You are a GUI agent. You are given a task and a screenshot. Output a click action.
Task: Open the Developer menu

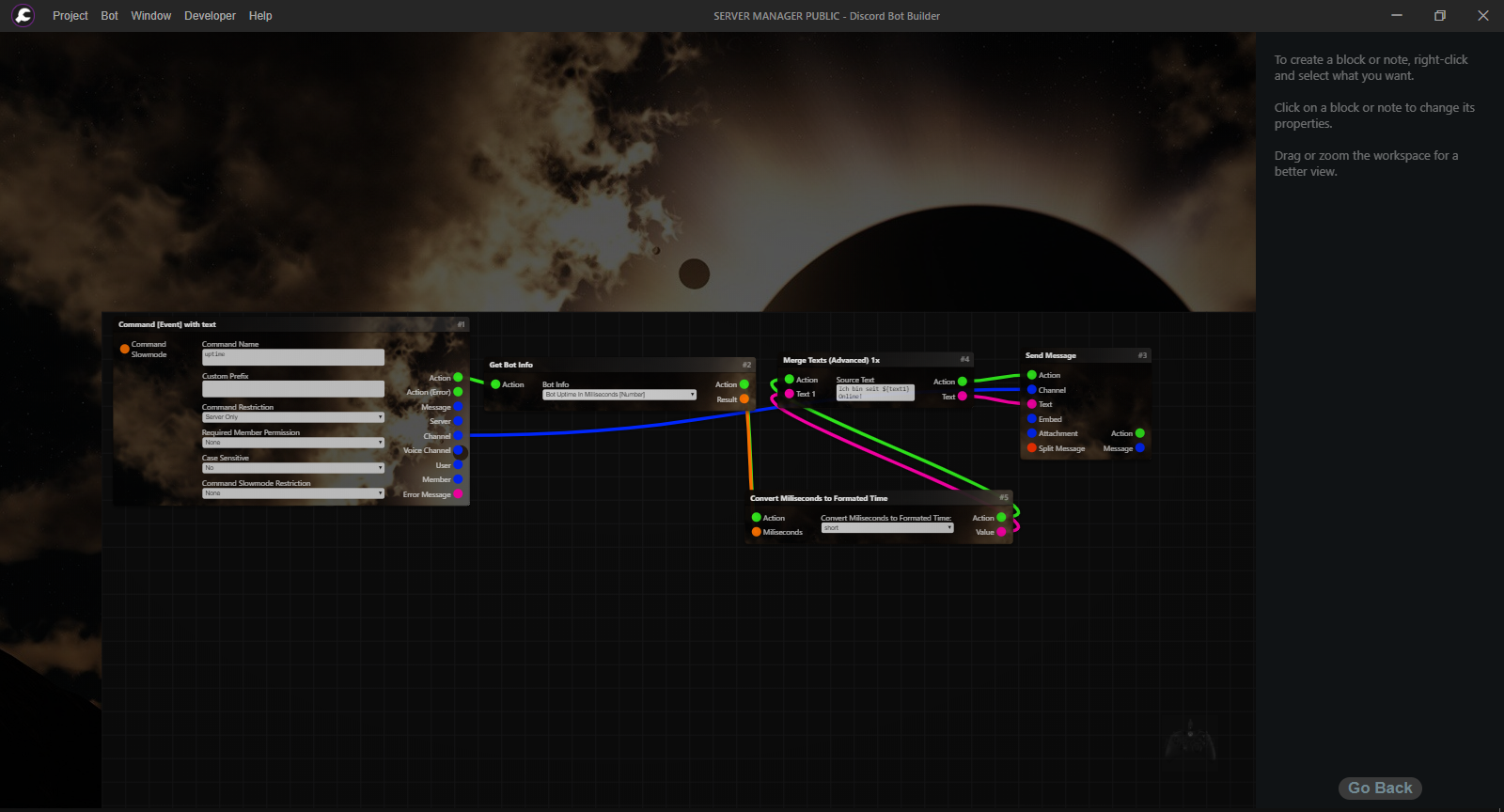coord(210,16)
